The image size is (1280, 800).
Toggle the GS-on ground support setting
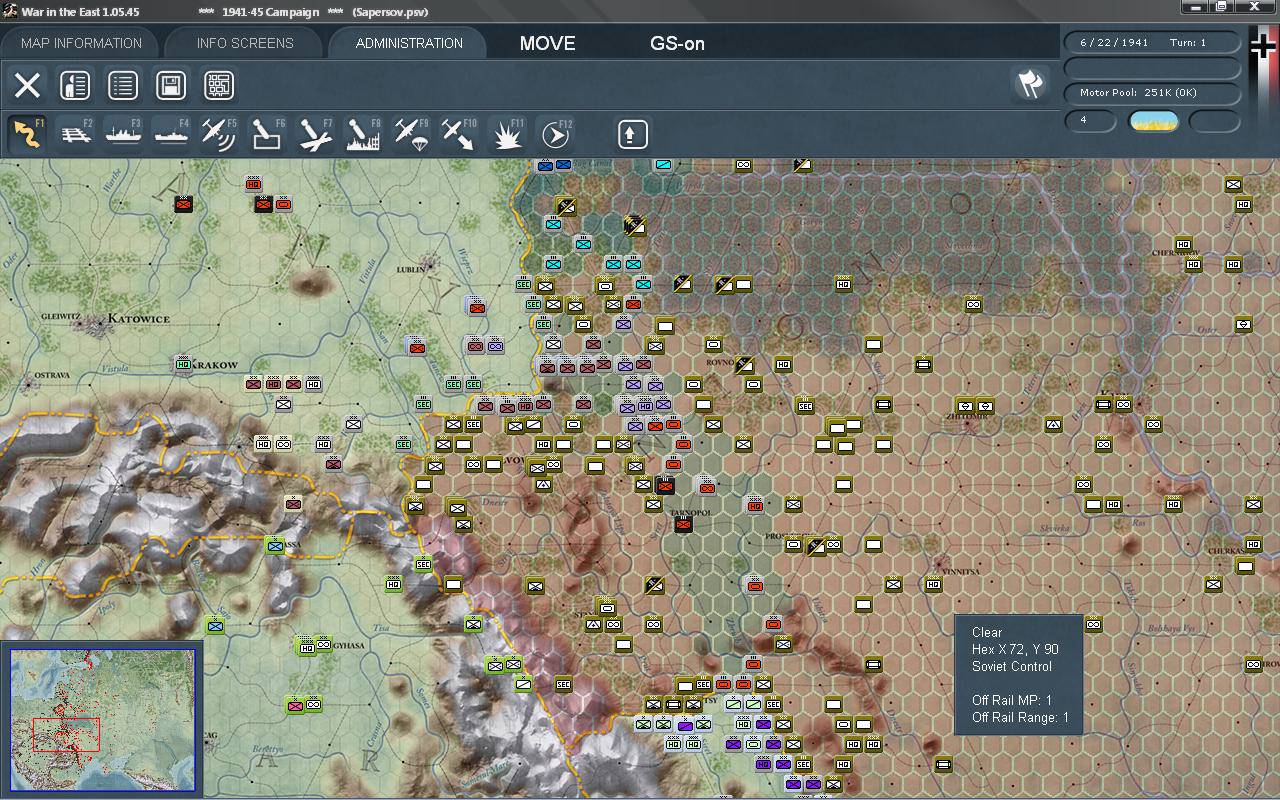click(x=677, y=43)
